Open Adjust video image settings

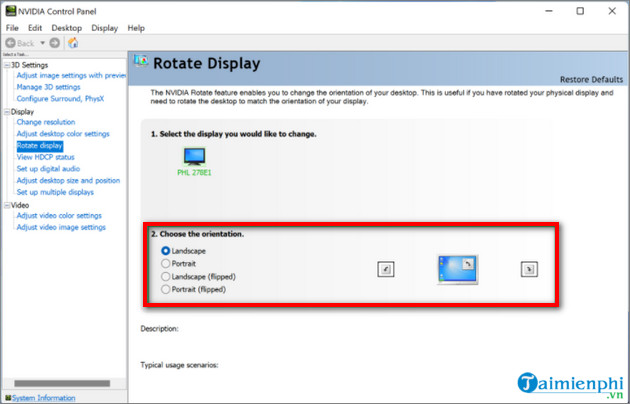[x=61, y=227]
